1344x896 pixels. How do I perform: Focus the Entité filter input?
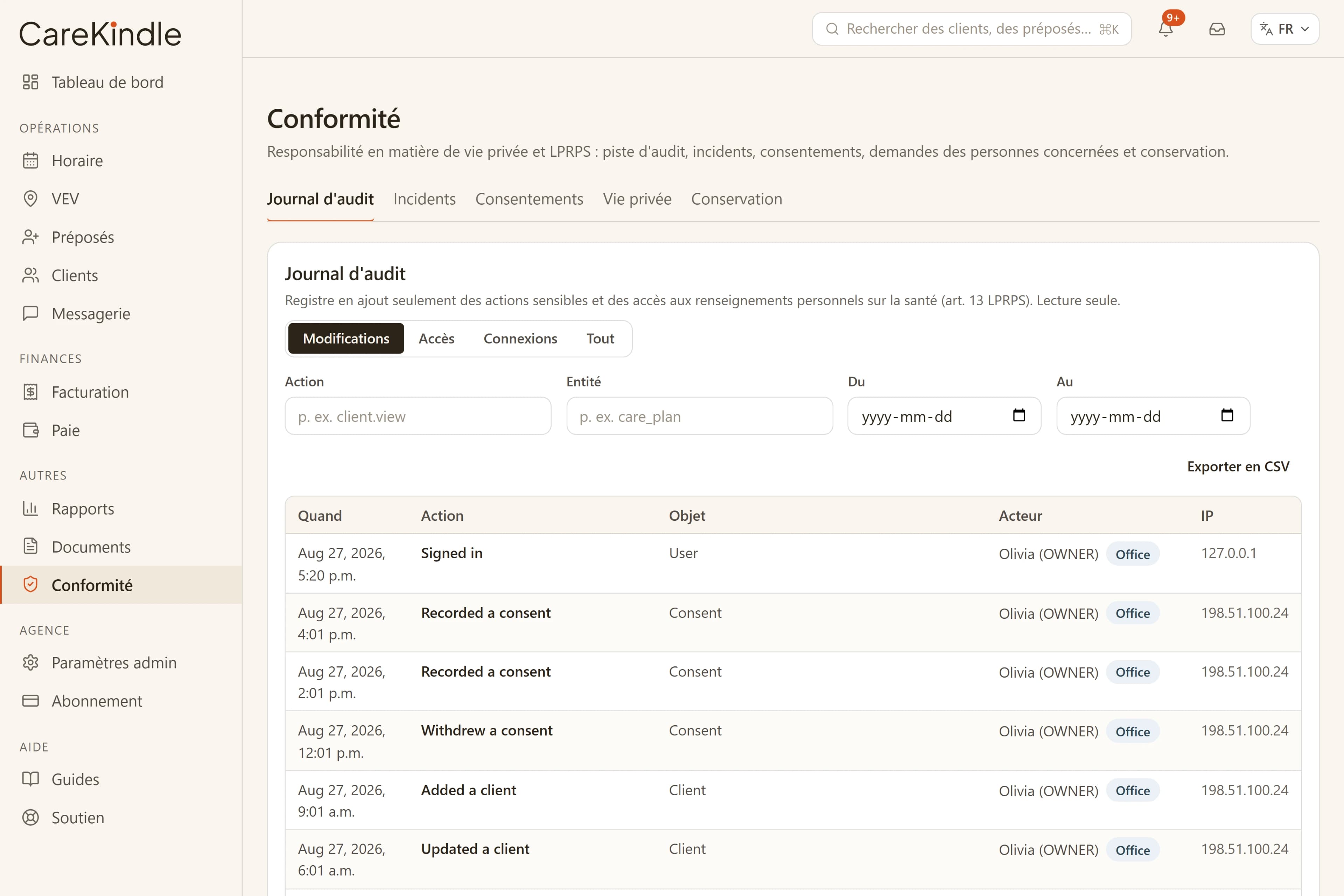(x=699, y=416)
